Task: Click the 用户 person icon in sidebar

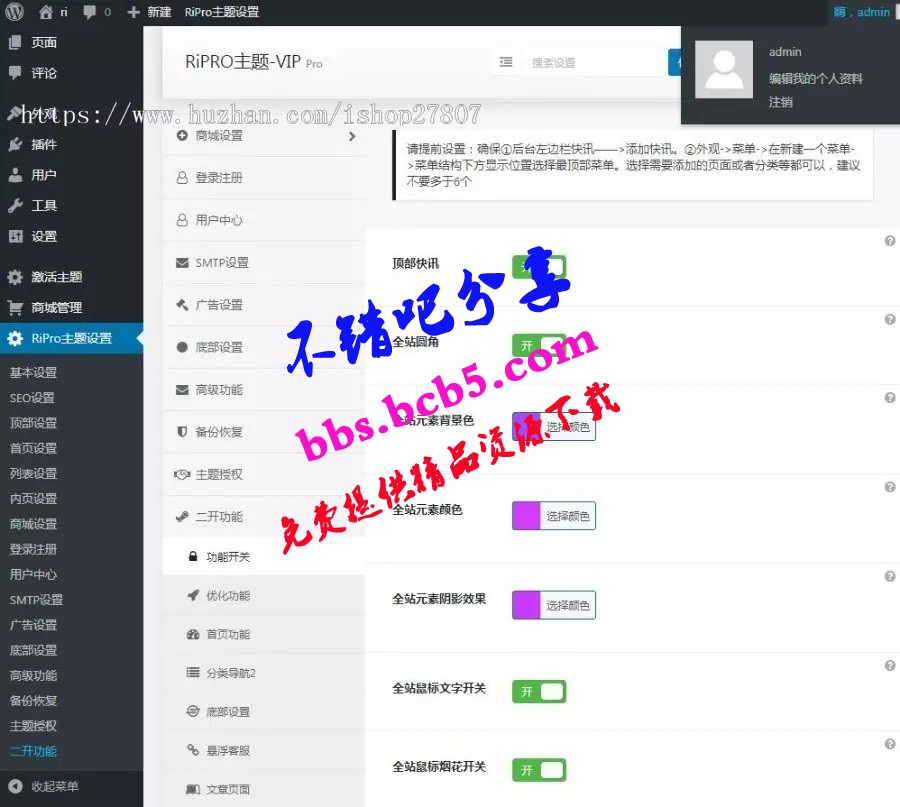Action: pyautogui.click(x=15, y=175)
